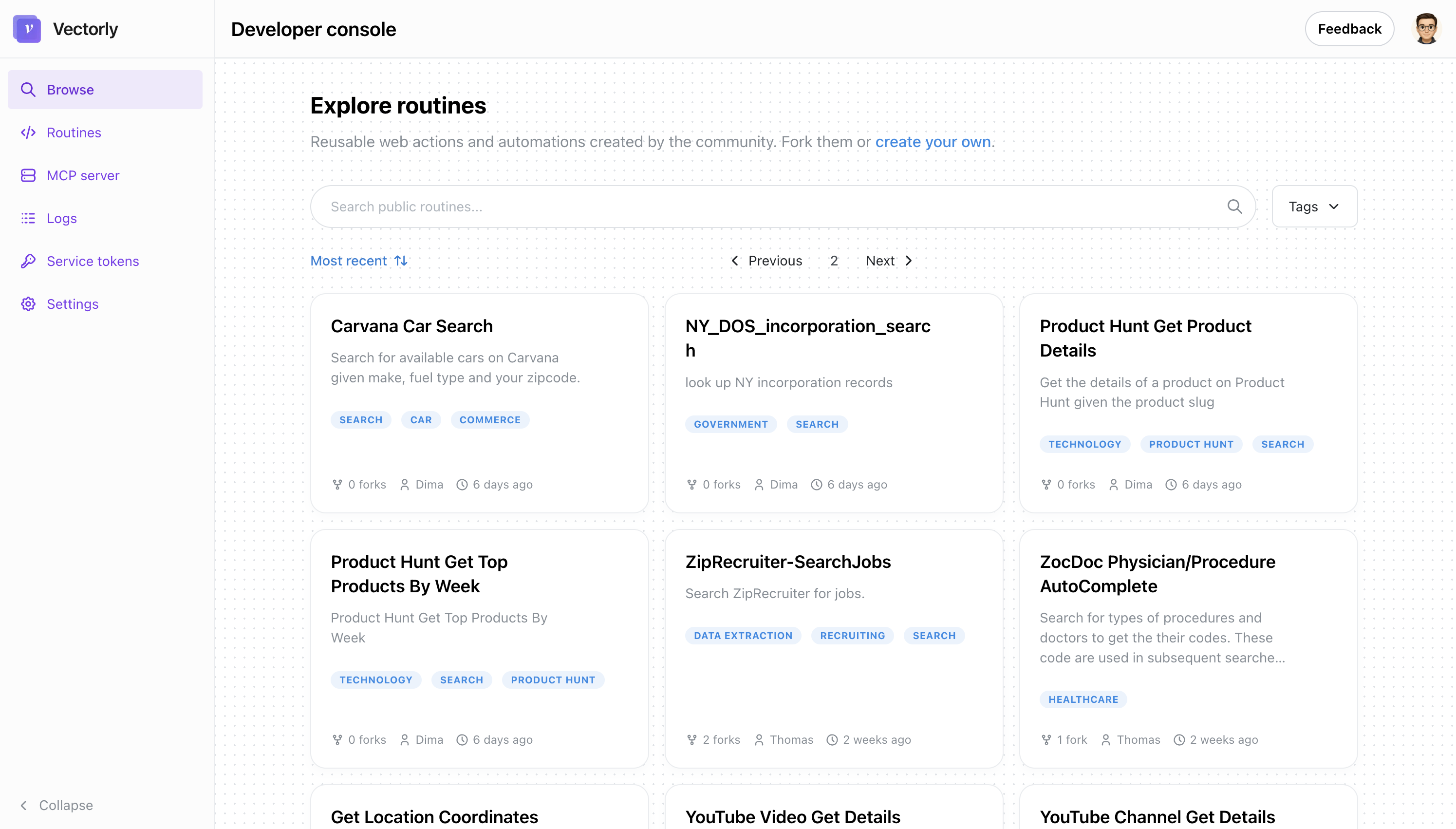Click the Settings gear icon

(28, 304)
